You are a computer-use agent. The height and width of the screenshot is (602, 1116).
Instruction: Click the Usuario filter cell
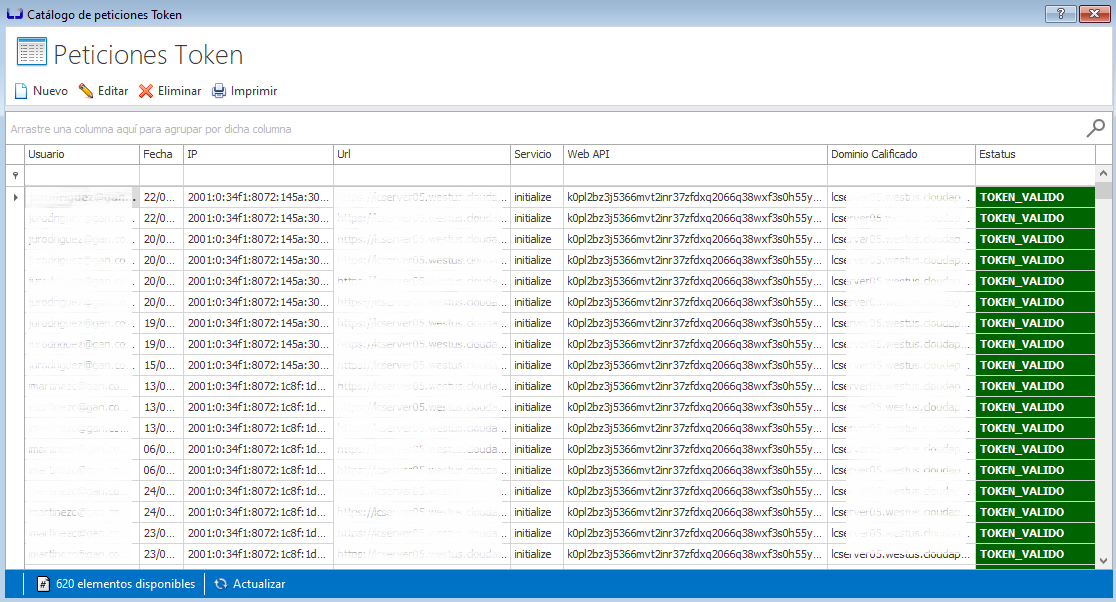pos(82,175)
